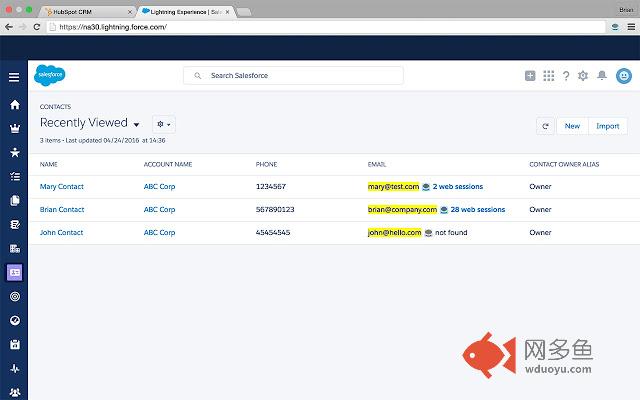Refresh the contacts list view
This screenshot has width=640, height=400.
coord(545,126)
